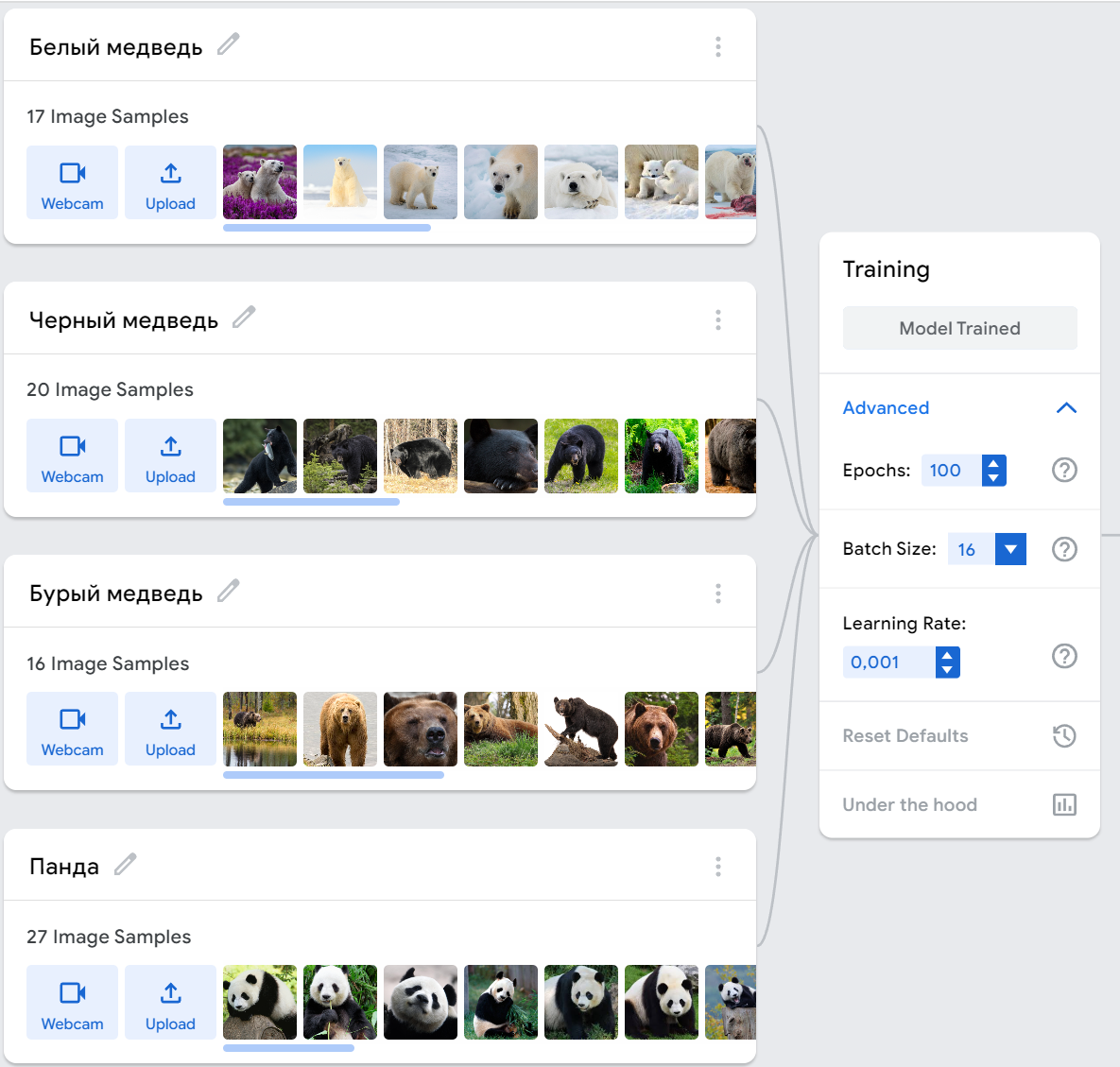Screen dimensions: 1120x1067
Task: Click the Панда class title
Action: [x=64, y=867]
